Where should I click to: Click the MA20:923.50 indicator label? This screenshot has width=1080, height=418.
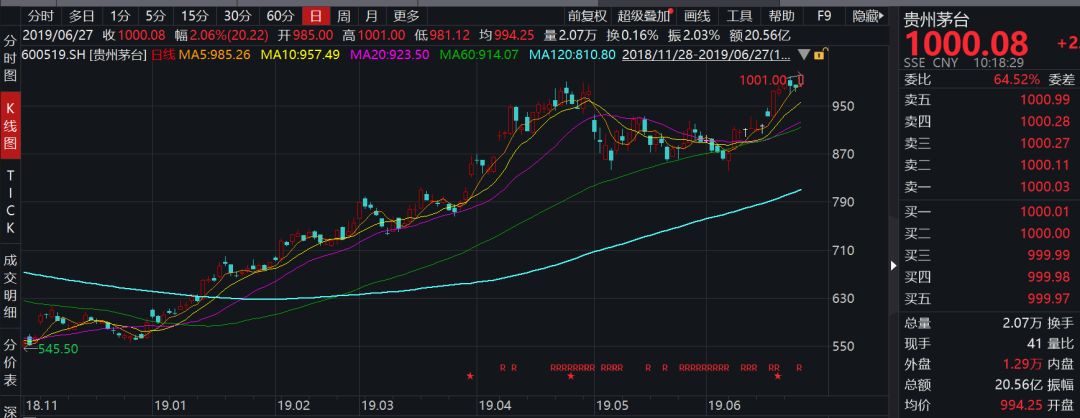click(x=390, y=54)
